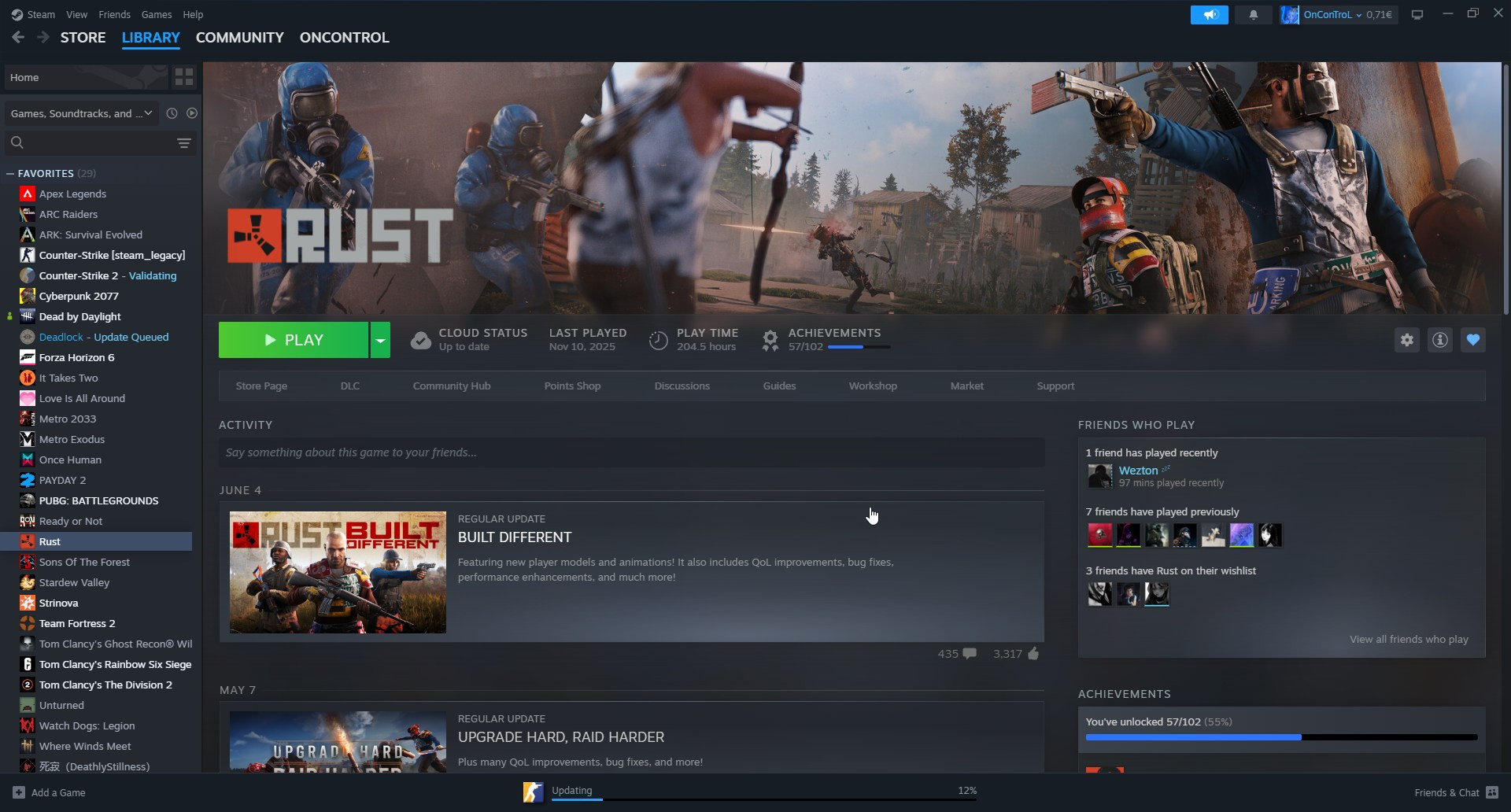Open the Games menu

pos(157,14)
